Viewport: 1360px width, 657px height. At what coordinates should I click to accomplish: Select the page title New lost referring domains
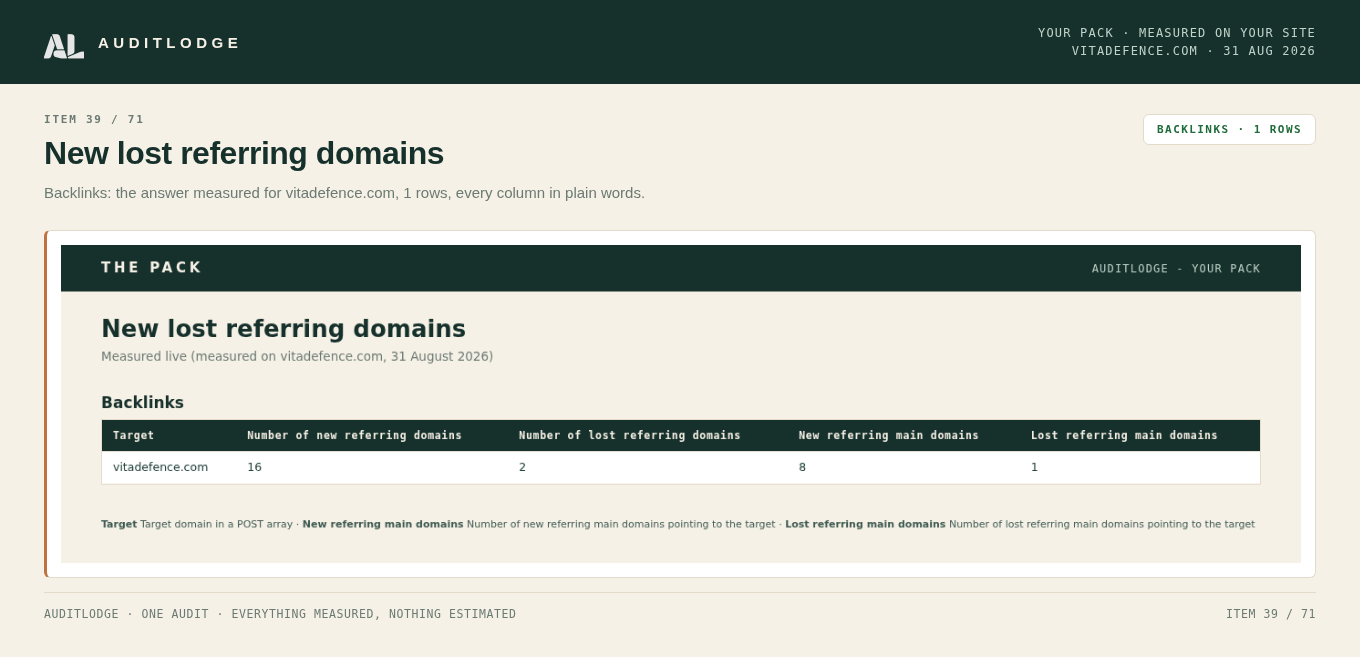click(x=244, y=153)
